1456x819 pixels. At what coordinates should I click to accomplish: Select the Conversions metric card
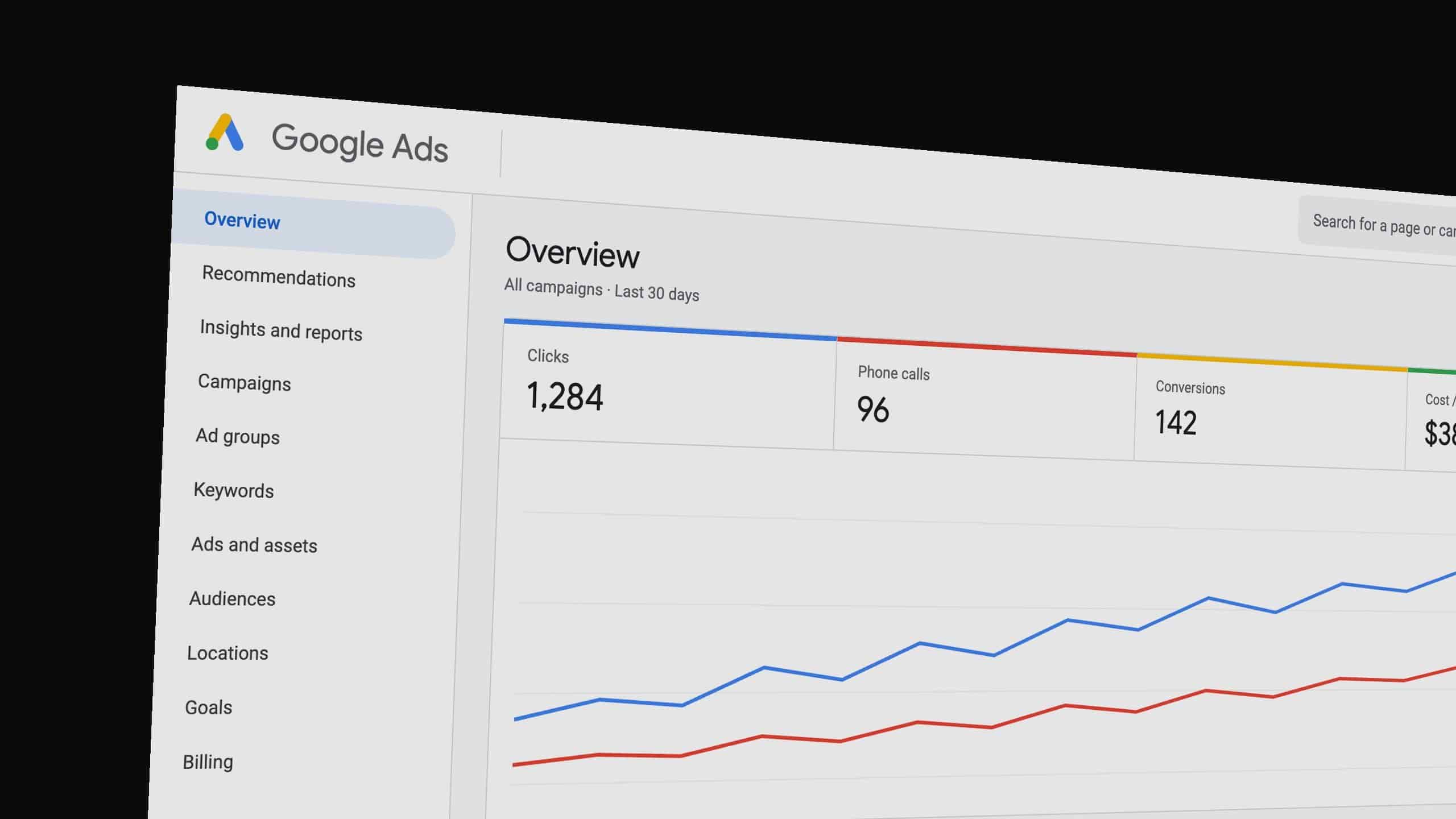coord(1271,413)
